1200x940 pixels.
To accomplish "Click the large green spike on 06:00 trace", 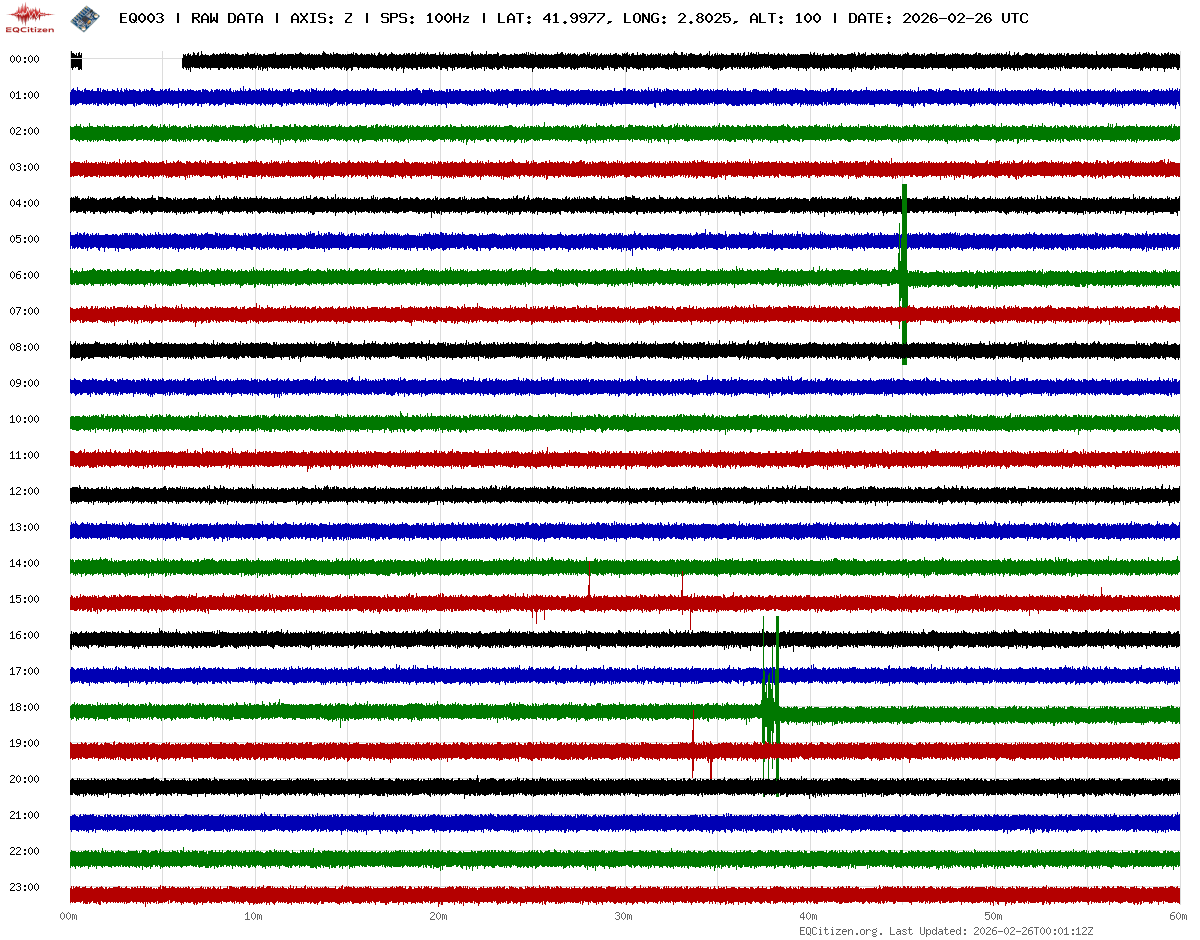I will click(x=904, y=274).
